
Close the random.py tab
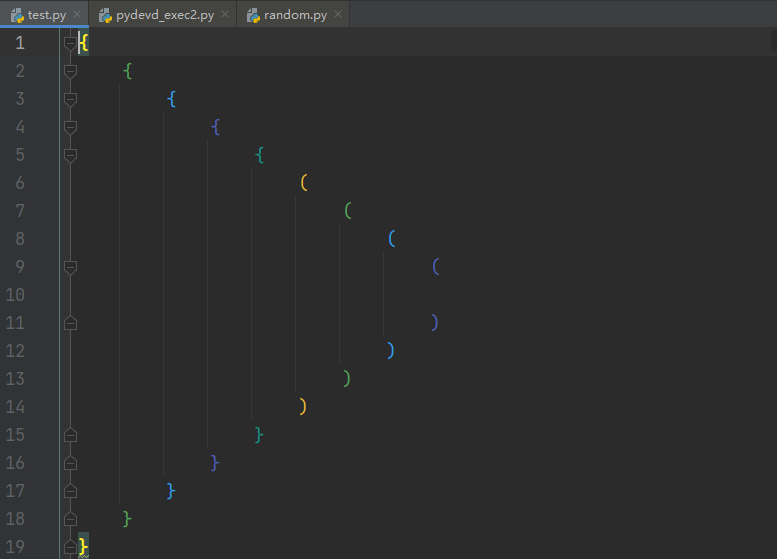point(338,14)
